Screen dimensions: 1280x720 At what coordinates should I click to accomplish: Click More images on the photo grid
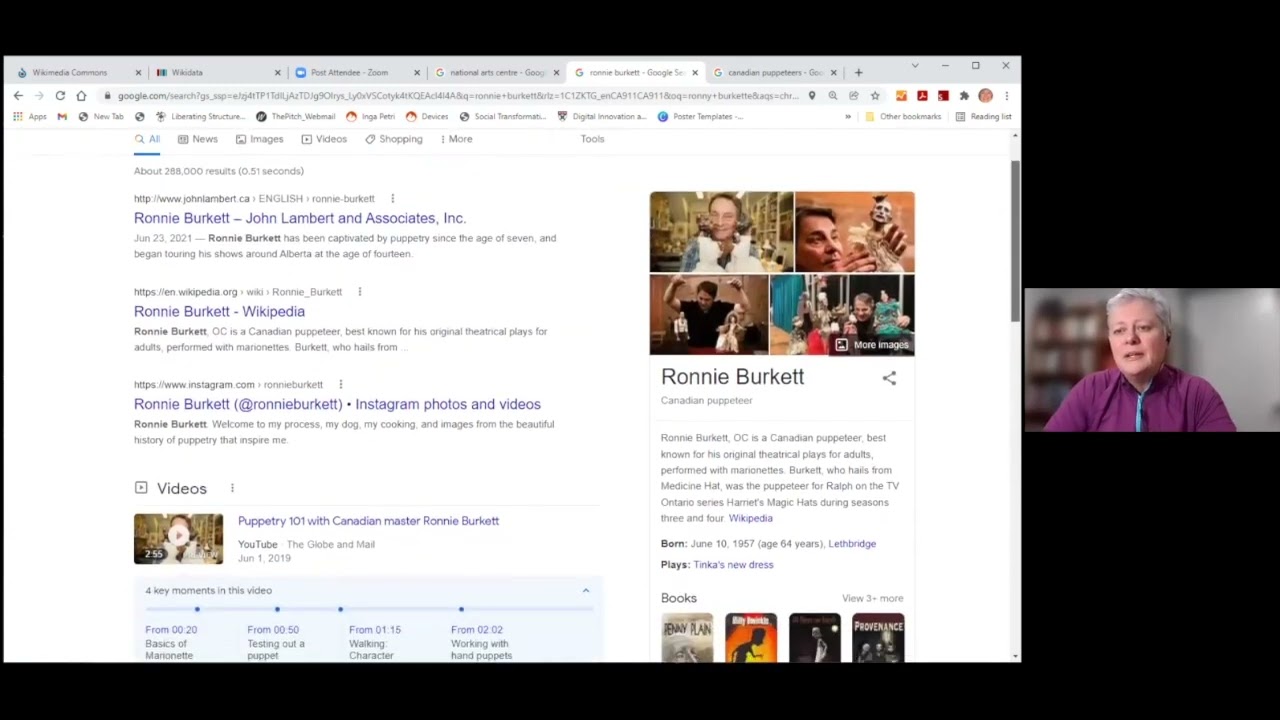pyautogui.click(x=872, y=345)
